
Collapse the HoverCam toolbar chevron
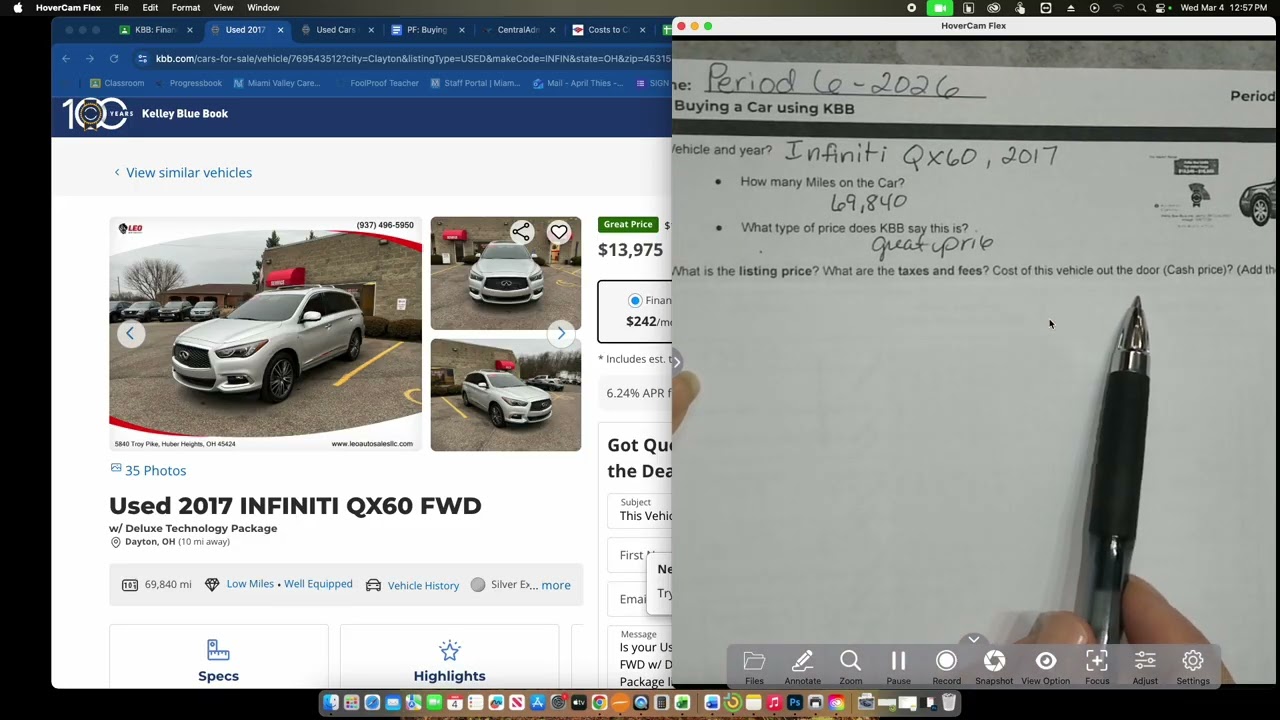973,639
